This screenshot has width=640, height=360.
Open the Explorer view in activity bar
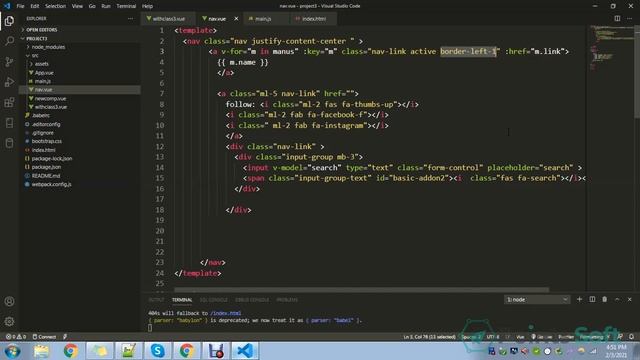9,21
